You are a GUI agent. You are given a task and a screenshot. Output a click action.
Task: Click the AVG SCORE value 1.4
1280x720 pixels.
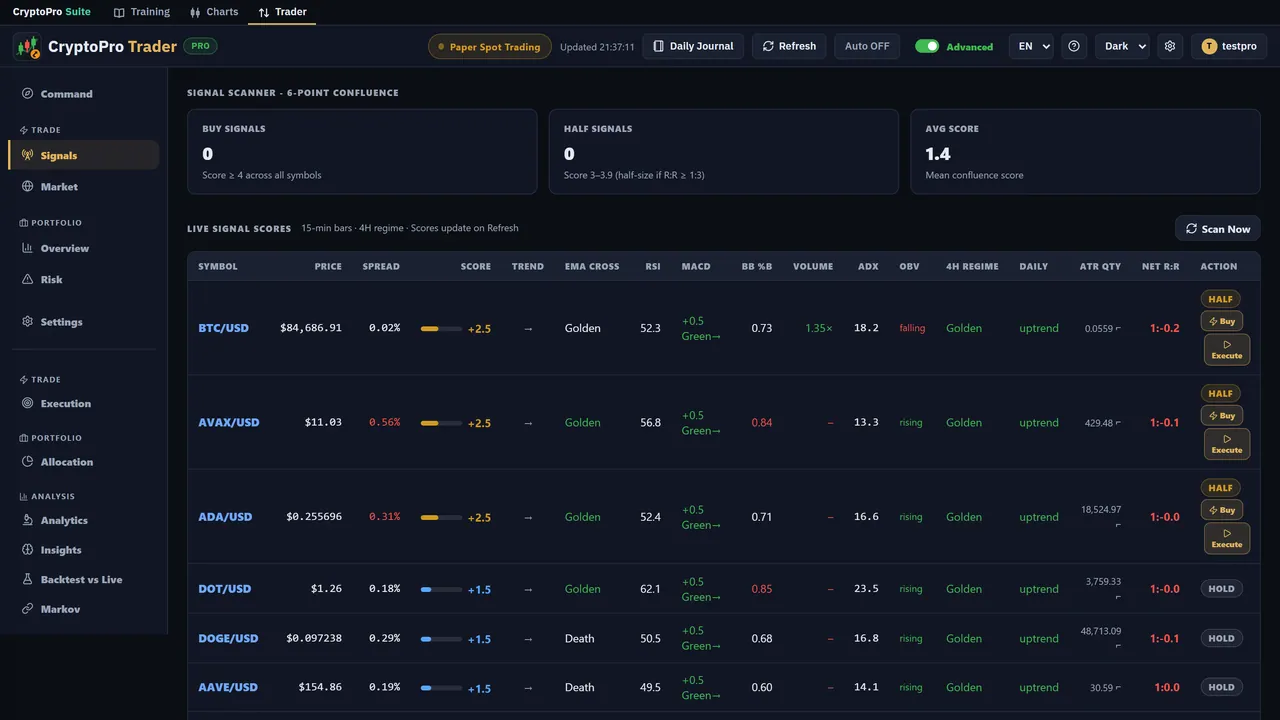click(938, 154)
